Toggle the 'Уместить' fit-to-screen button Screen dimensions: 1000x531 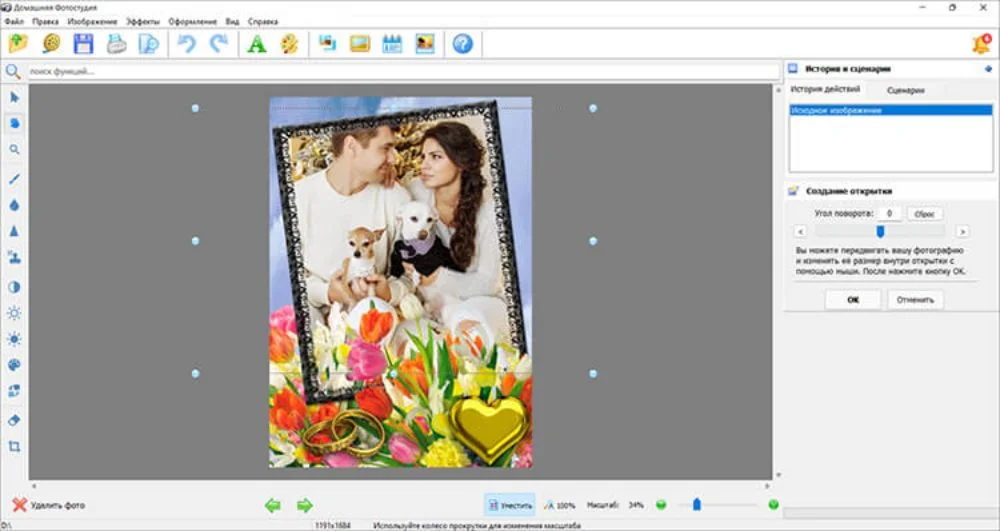510,506
